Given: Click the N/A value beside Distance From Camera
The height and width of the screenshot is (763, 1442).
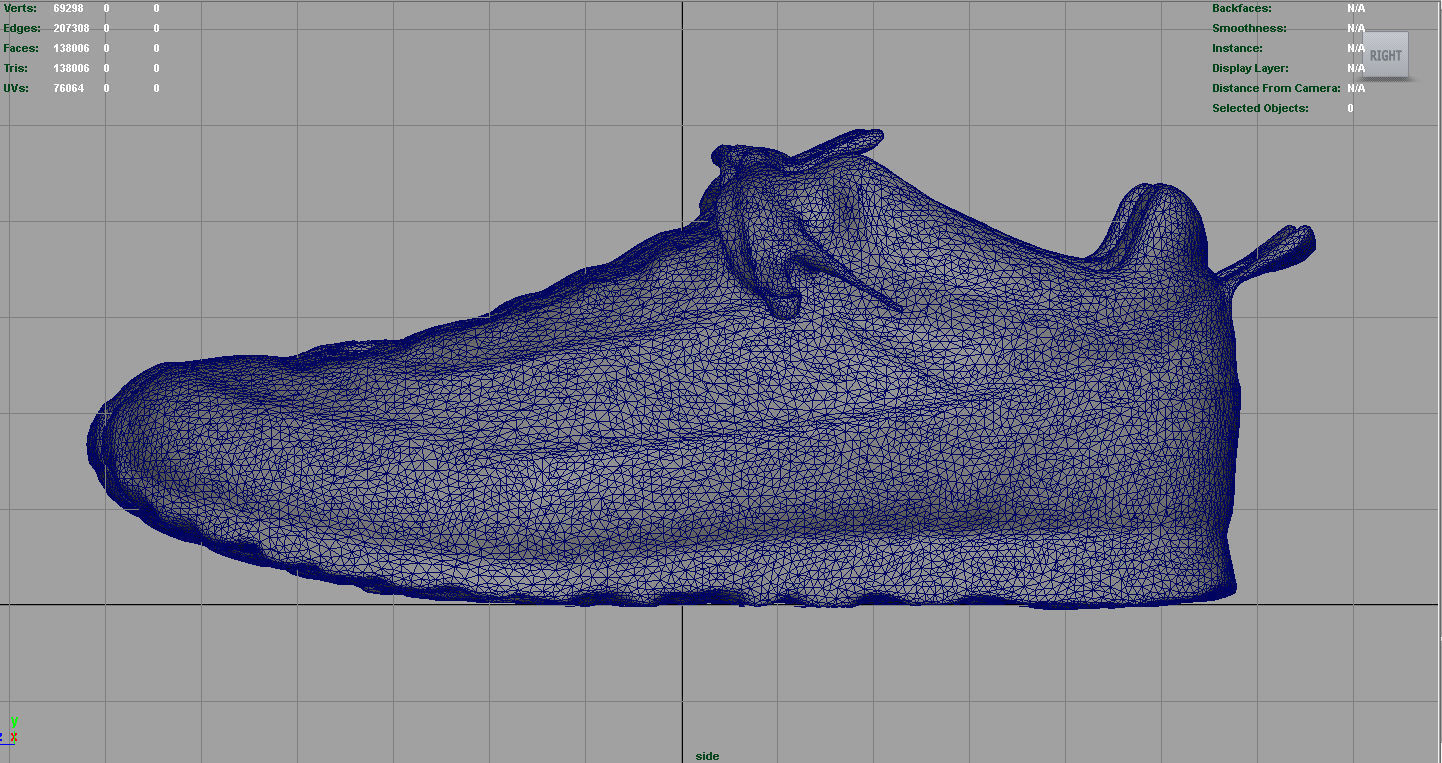Looking at the screenshot, I should coord(1356,88).
